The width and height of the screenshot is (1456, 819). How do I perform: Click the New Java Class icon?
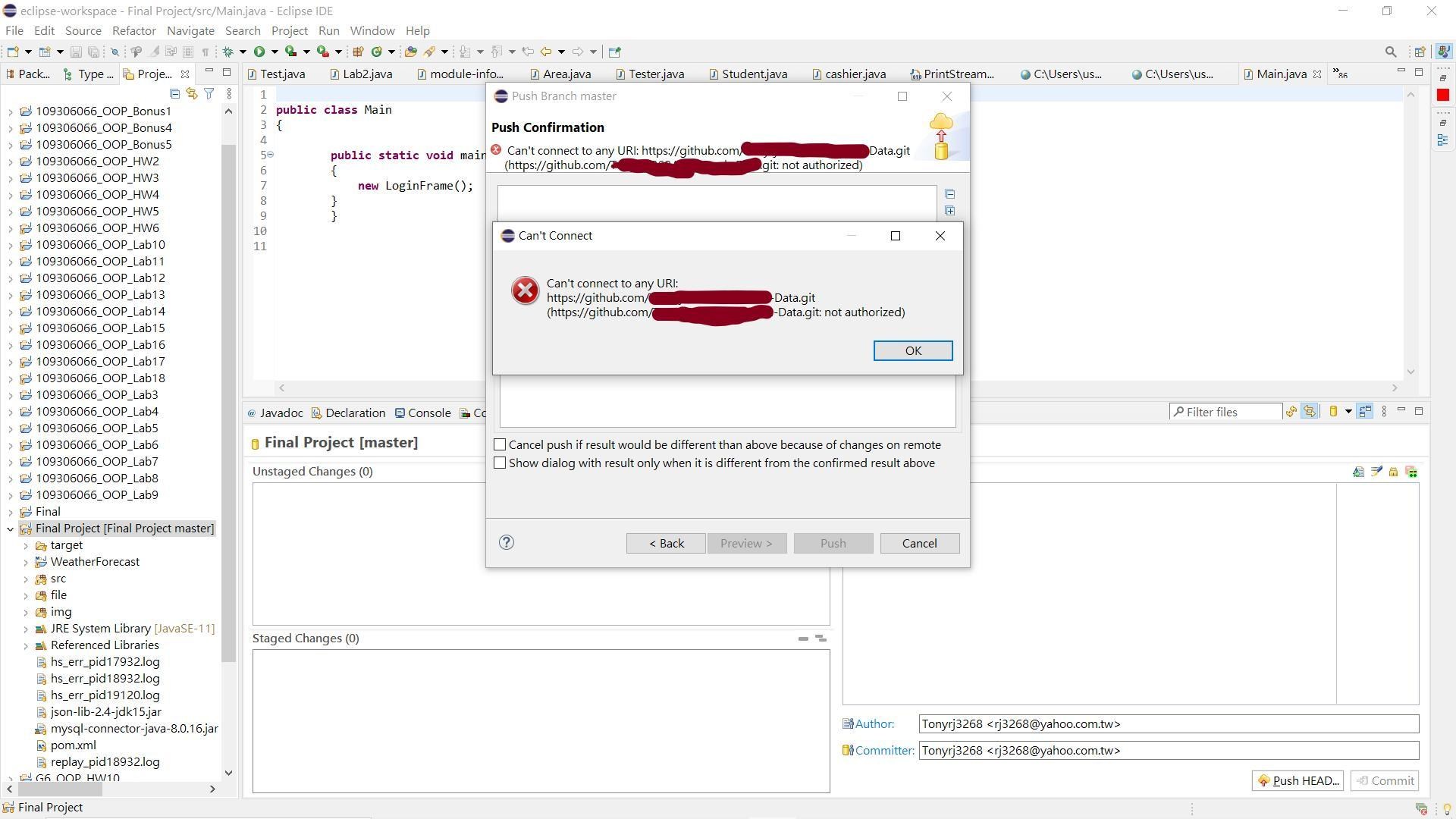coord(377,52)
